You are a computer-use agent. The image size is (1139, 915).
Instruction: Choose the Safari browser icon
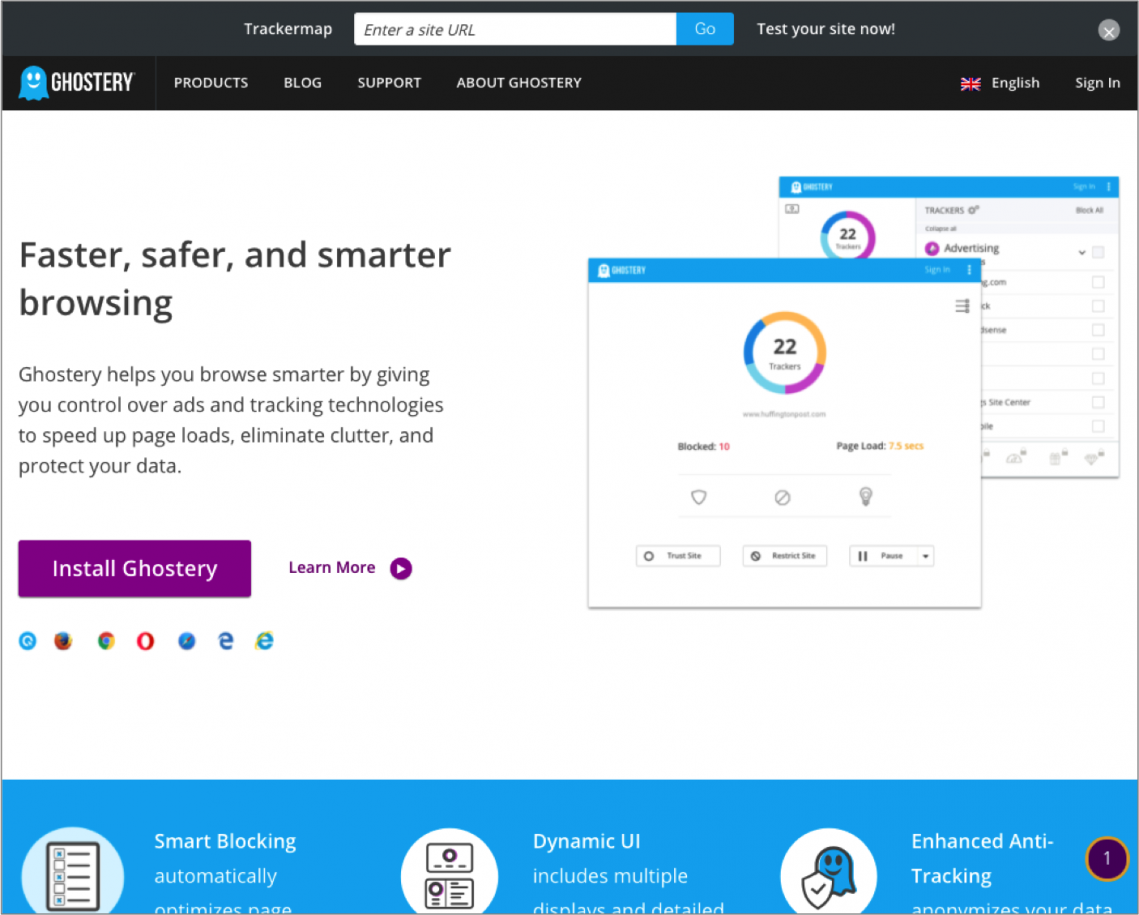pyautogui.click(x=187, y=641)
